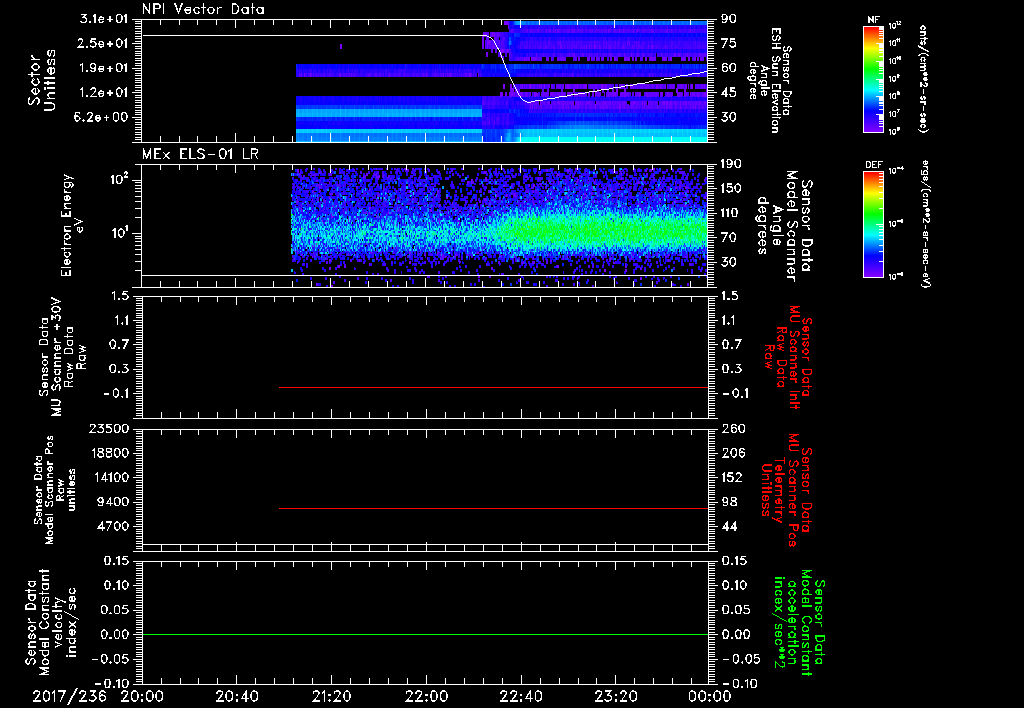Click the 10⁷ tick on NF color bar
Image resolution: width=1024 pixels, height=708 pixels.
point(895,114)
